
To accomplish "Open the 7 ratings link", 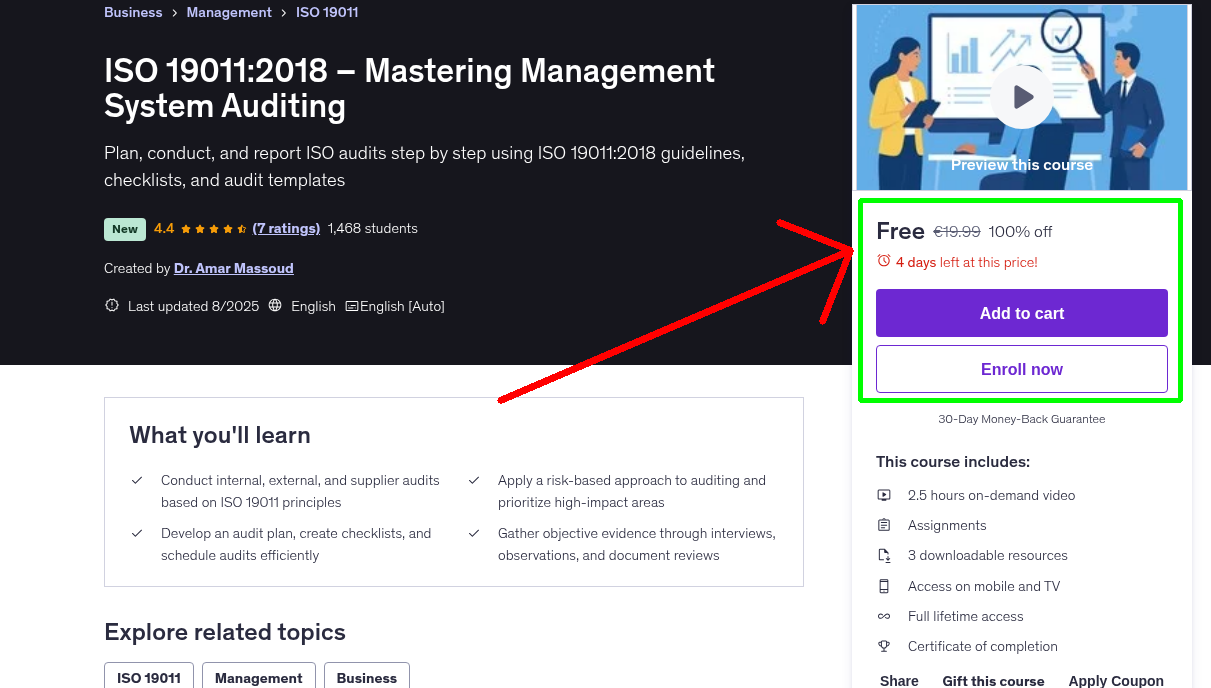I will pos(286,228).
